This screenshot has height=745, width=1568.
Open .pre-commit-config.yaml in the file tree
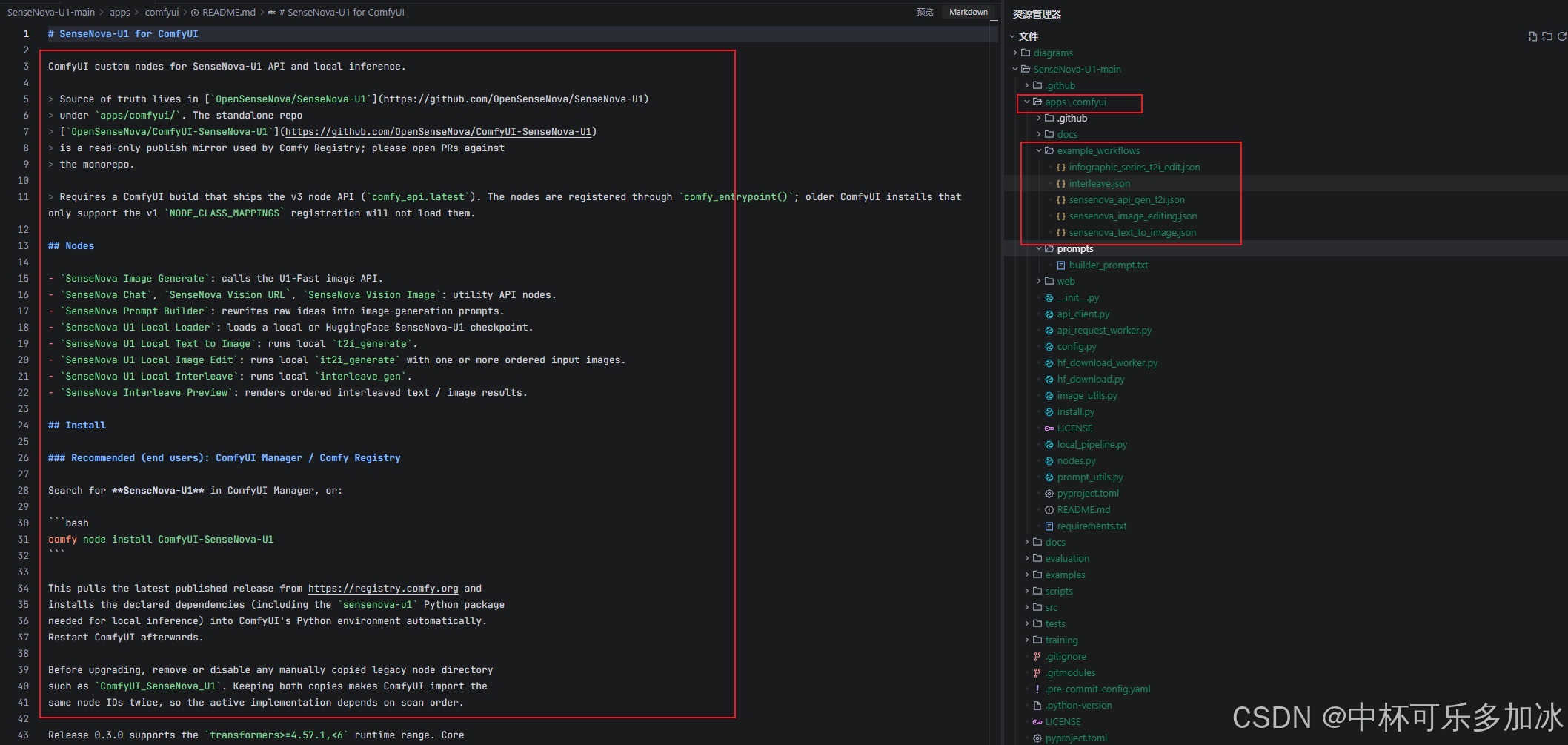pos(1097,689)
